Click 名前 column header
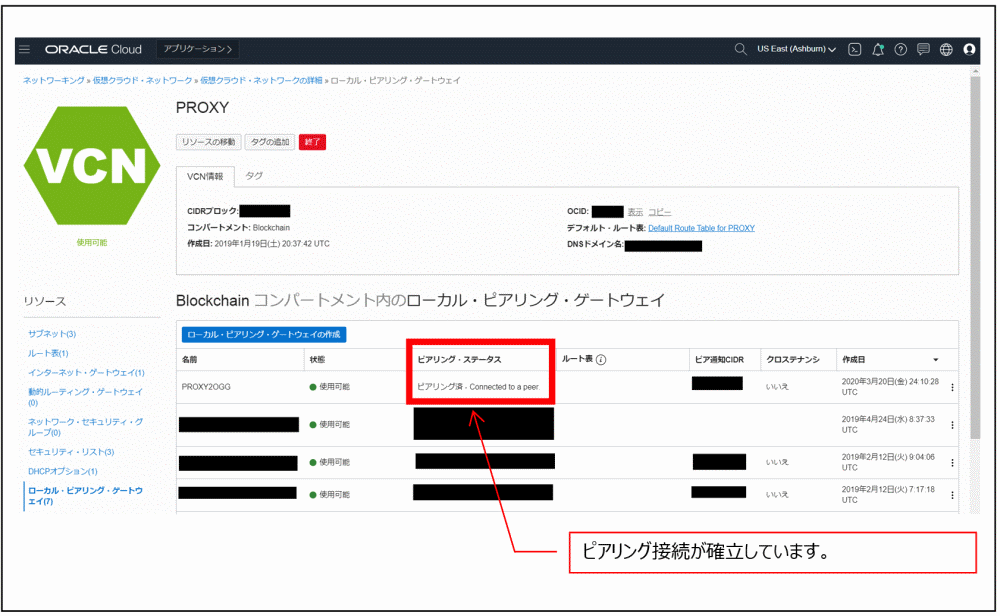Image resolution: width=1000 pixels, height=616 pixels. pos(189,360)
